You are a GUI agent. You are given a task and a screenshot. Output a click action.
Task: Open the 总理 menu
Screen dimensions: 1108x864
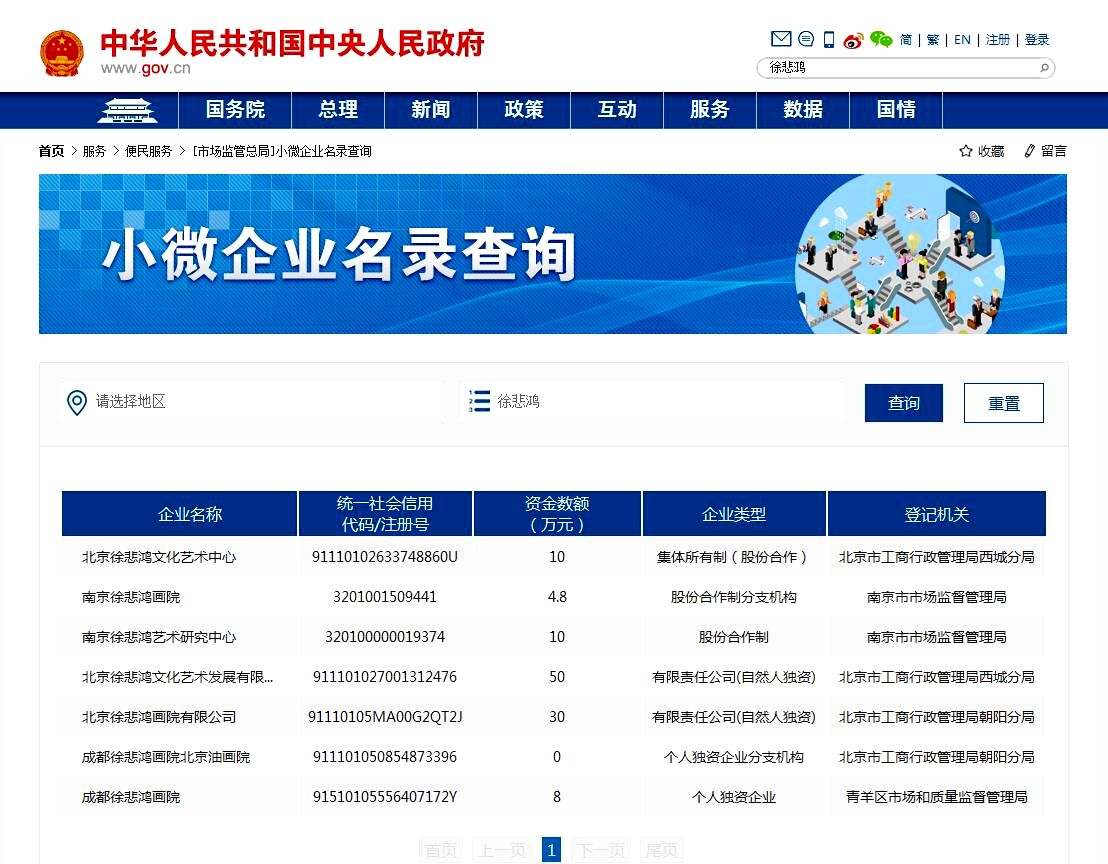338,110
